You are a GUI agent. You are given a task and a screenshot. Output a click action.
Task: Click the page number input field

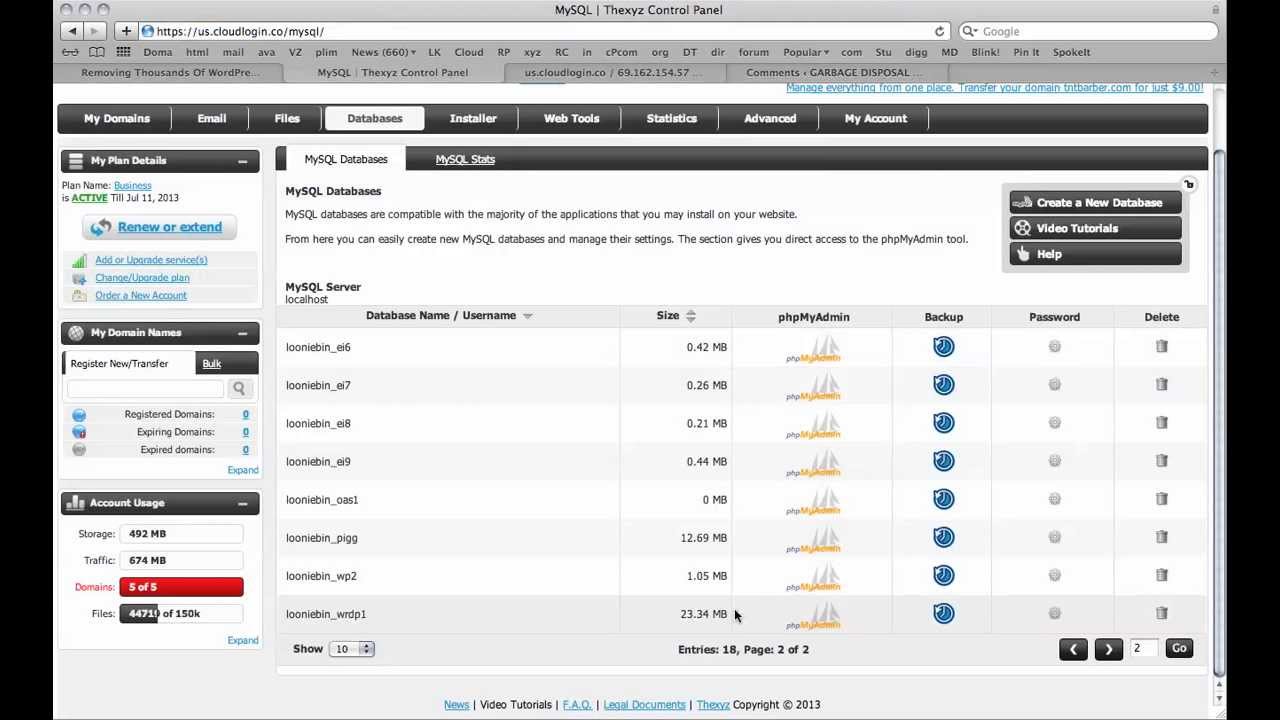(x=1143, y=649)
